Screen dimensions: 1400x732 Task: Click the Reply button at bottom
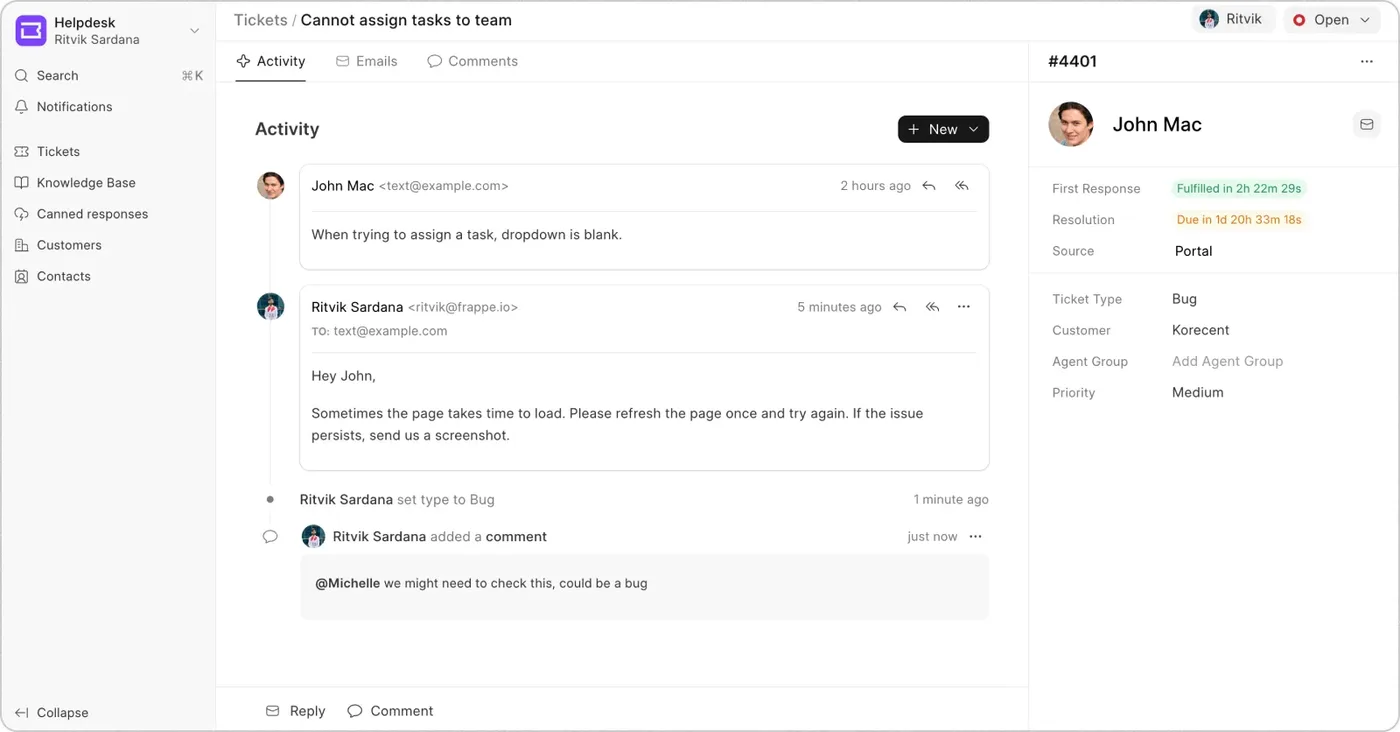coord(295,711)
